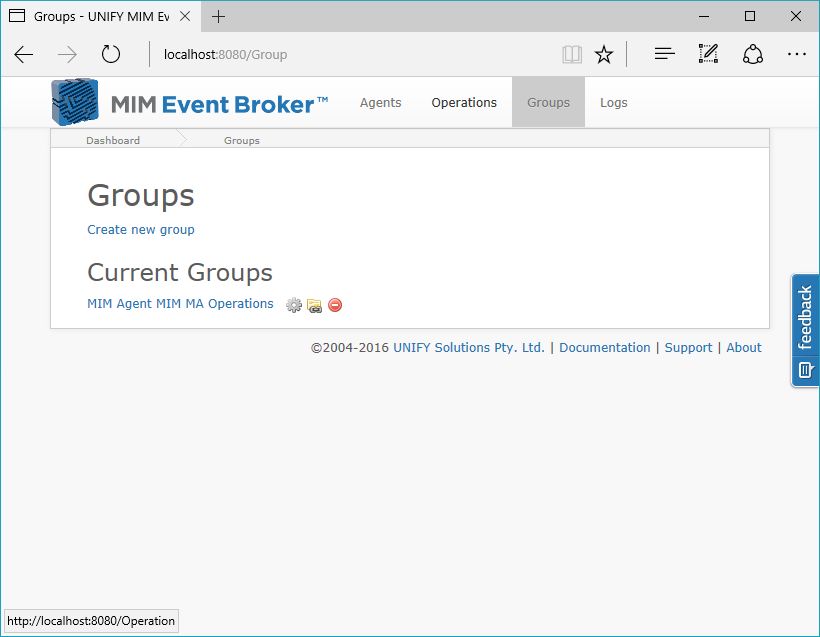The height and width of the screenshot is (637, 820).
Task: Open reading view book icon
Action: click(572, 54)
